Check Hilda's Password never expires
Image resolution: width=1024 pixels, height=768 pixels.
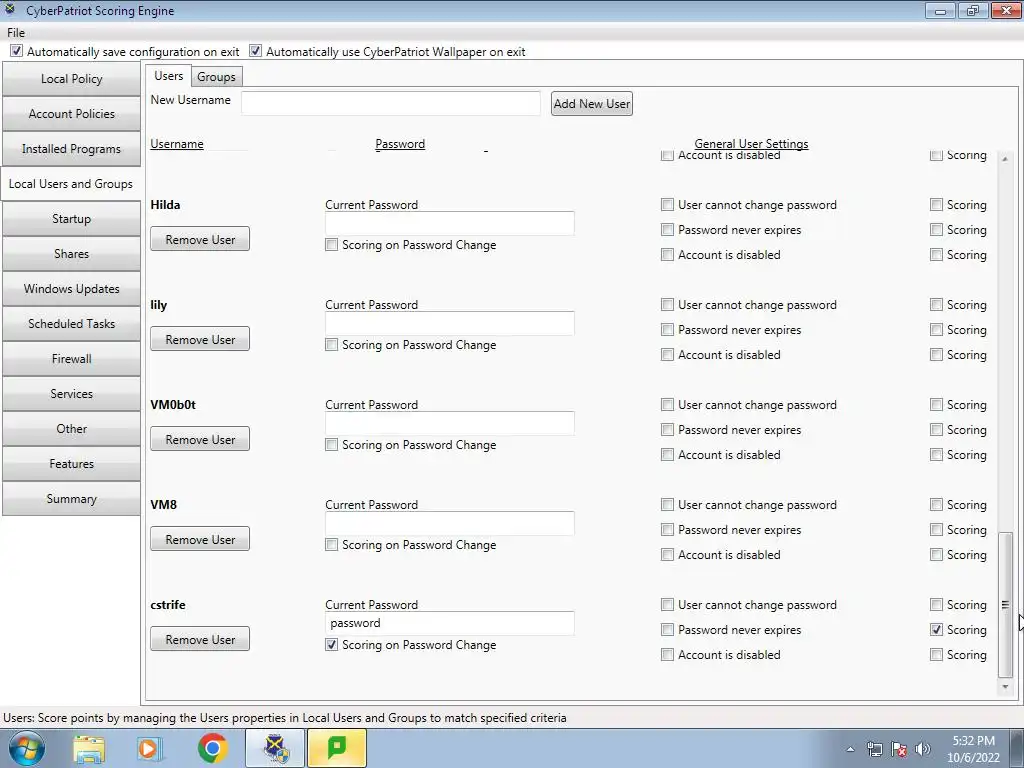(667, 230)
